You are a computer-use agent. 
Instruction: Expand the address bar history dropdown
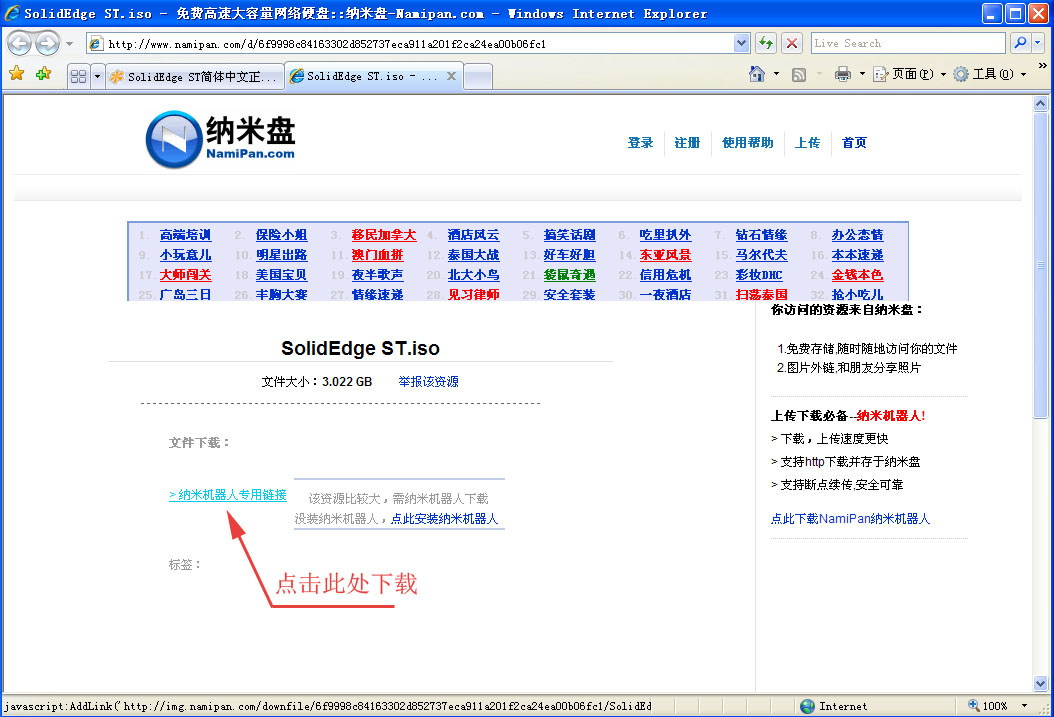[741, 44]
